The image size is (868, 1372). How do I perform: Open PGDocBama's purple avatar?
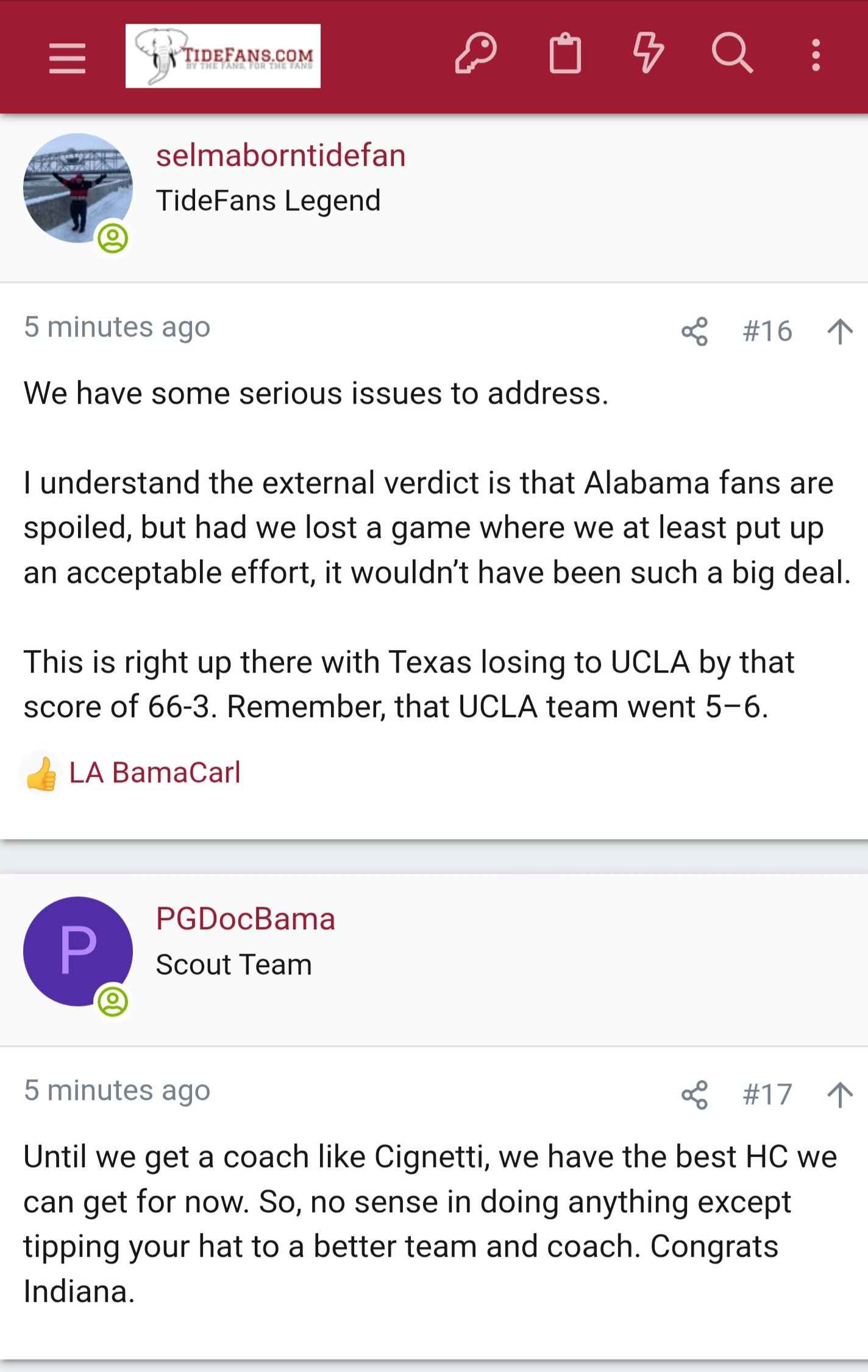click(x=78, y=951)
